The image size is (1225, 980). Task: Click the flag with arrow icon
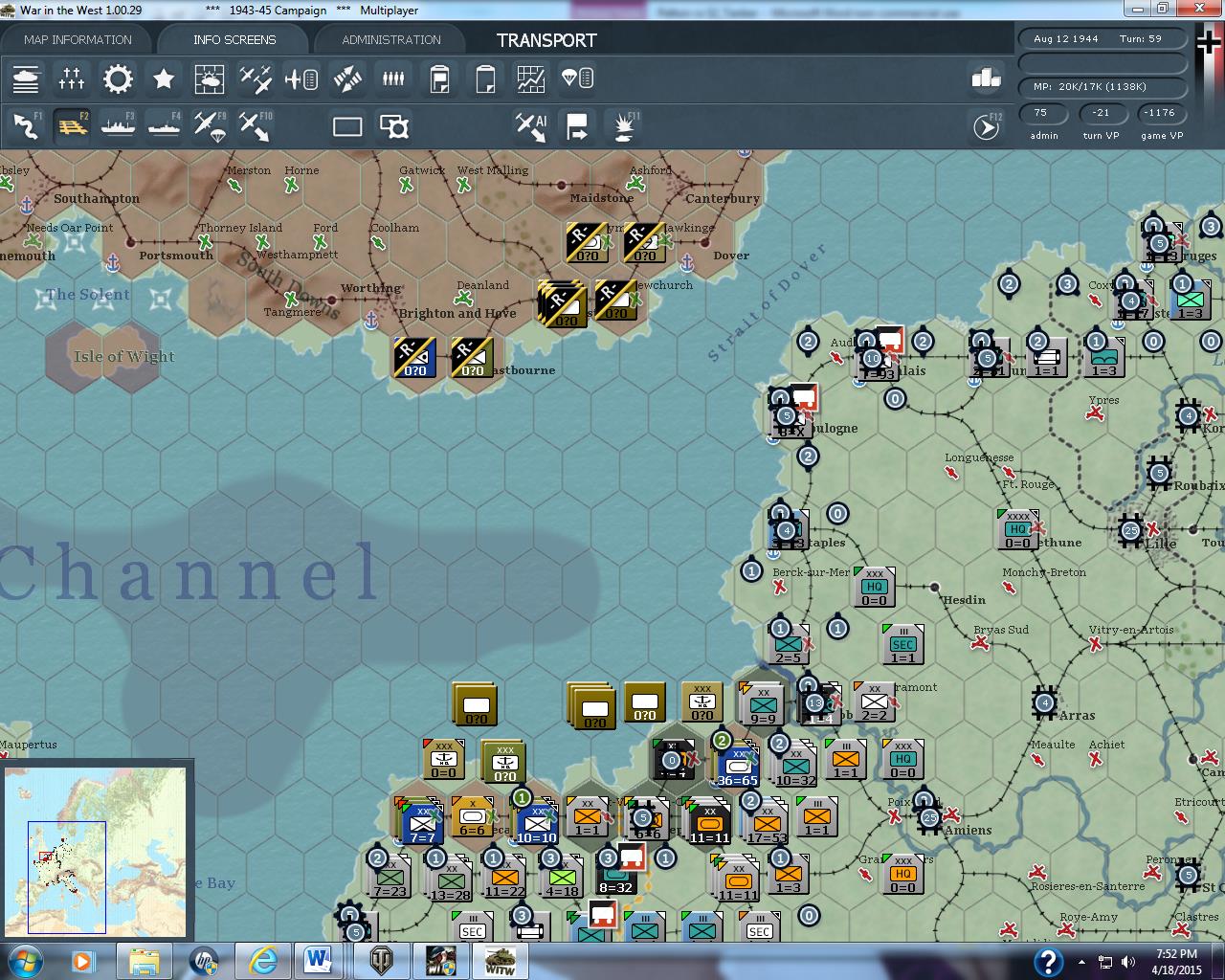577,126
